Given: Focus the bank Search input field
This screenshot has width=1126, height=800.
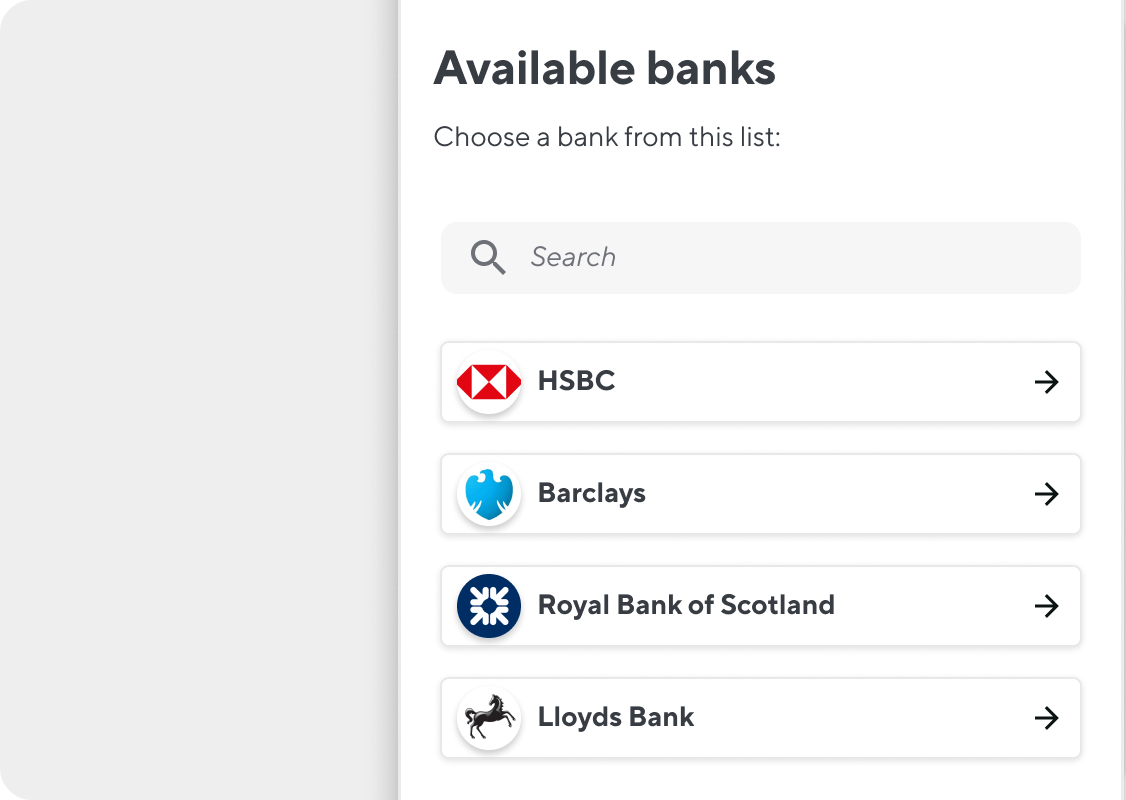Looking at the screenshot, I should (x=760, y=258).
